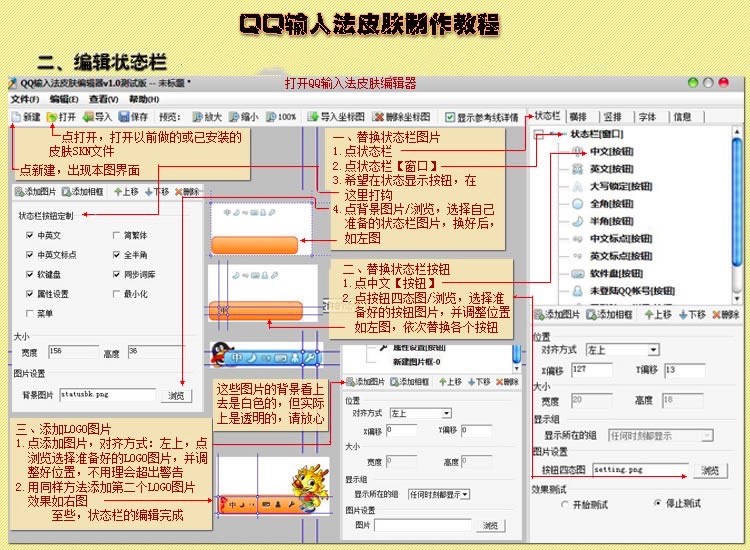750x550 pixels.
Task: Click 上移 icon below 新建图片框-0
Action: tap(442, 382)
